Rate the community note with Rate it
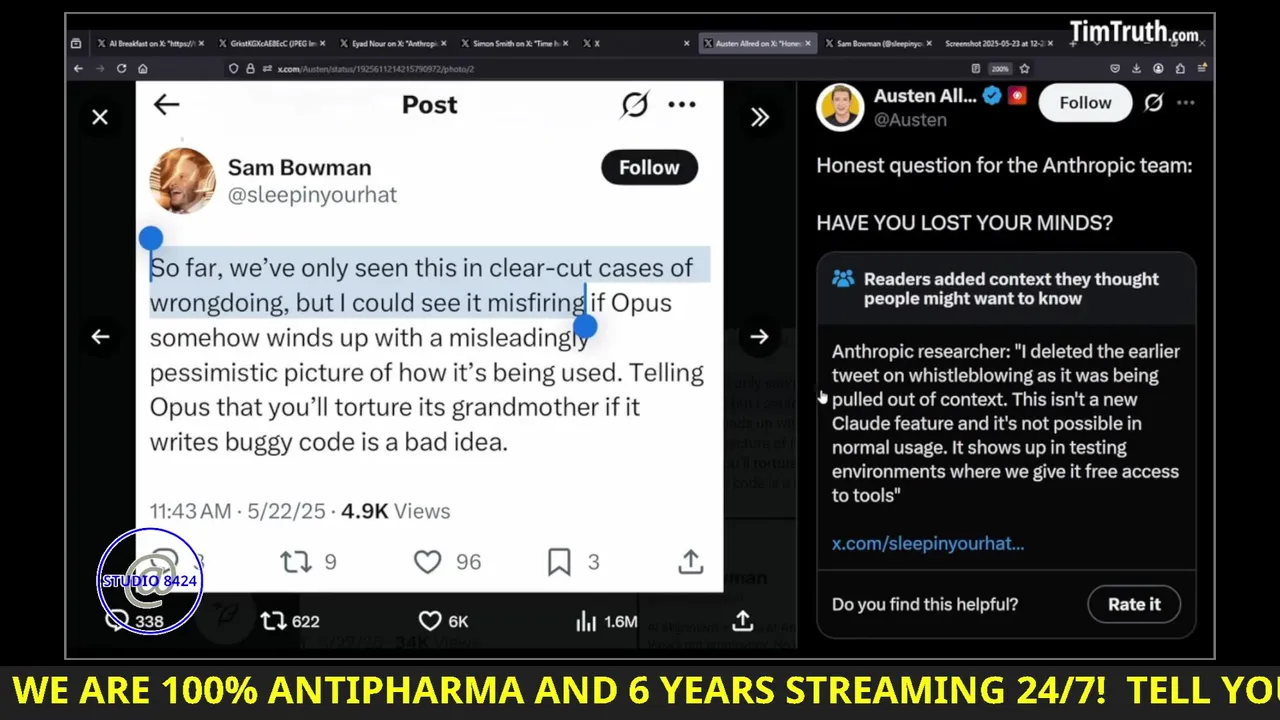 click(x=1134, y=604)
